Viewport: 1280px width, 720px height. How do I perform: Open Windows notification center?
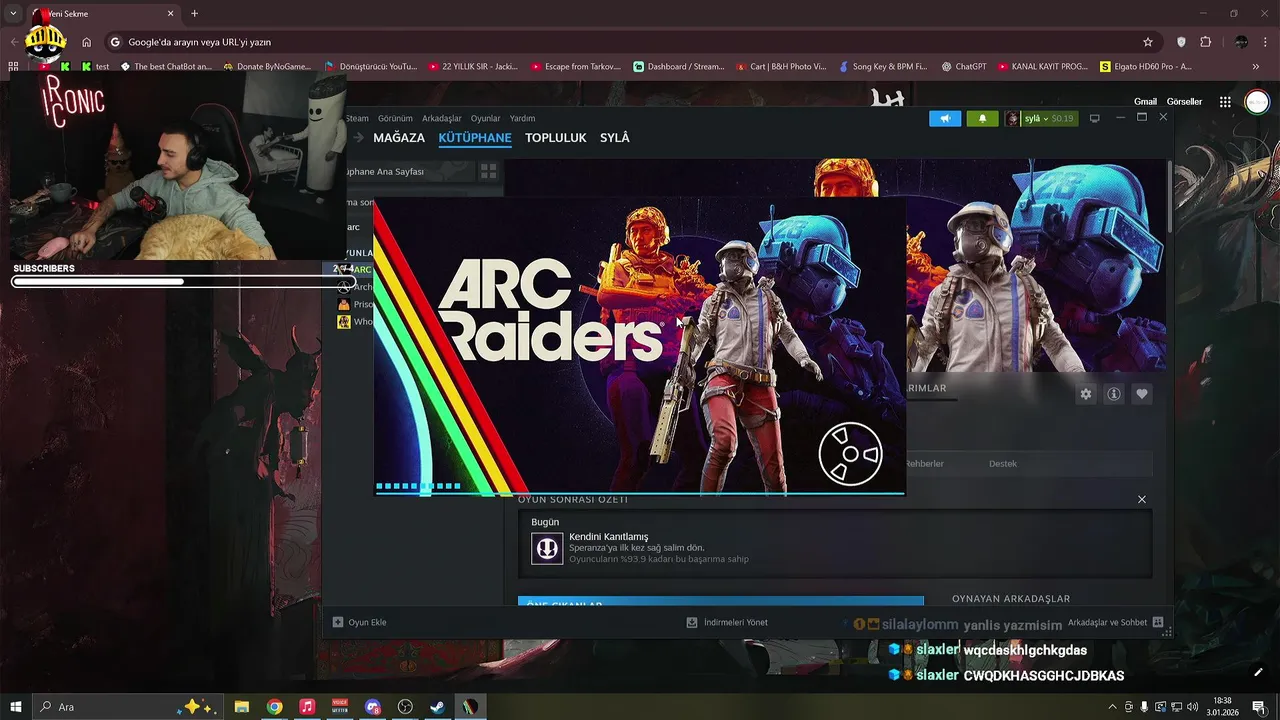click(1258, 706)
